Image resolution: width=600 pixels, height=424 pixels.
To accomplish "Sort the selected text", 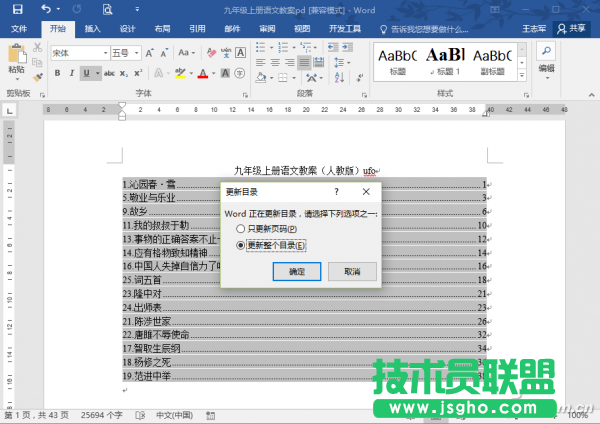I will coord(339,78).
